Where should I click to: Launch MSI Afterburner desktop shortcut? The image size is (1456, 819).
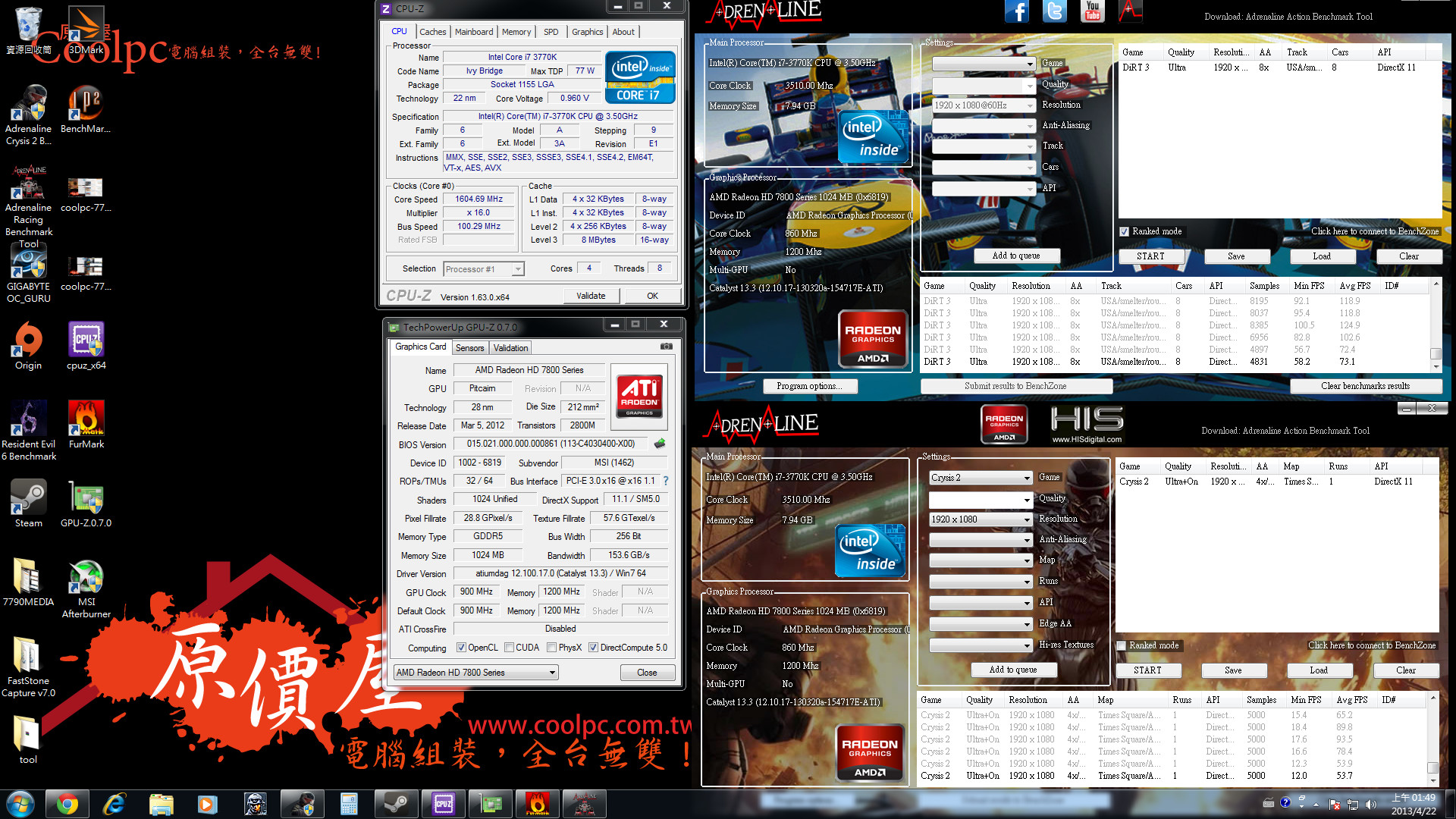pyautogui.click(x=86, y=588)
